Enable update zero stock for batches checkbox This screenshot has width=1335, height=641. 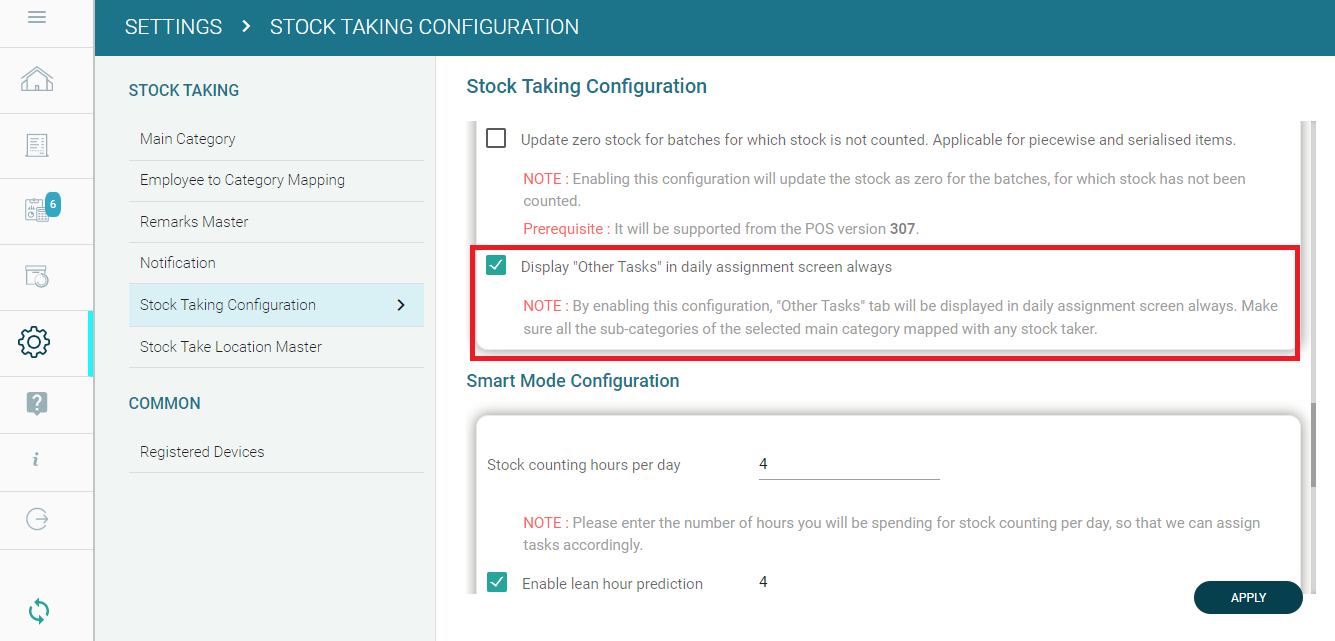click(x=496, y=139)
